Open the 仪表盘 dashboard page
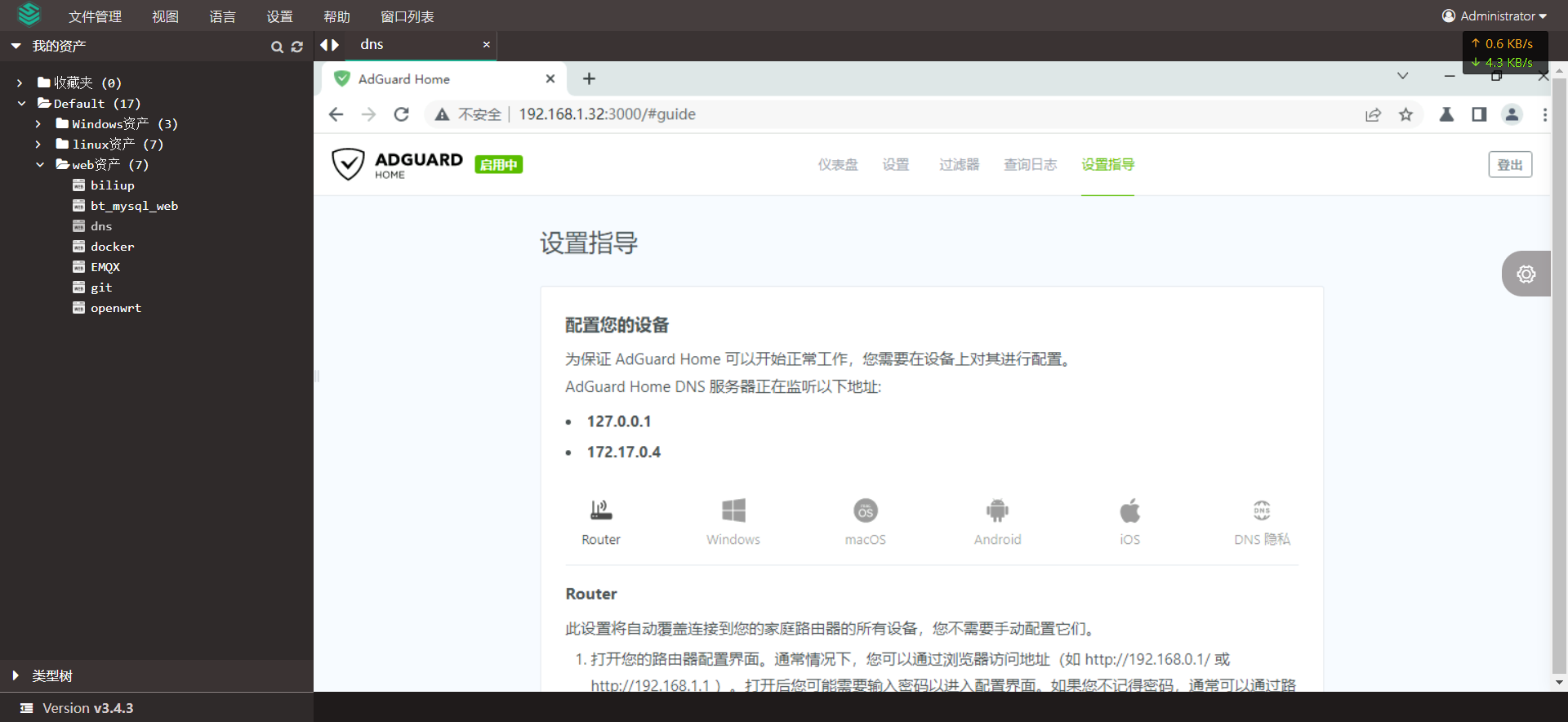Image resolution: width=1568 pixels, height=722 pixels. (x=838, y=164)
